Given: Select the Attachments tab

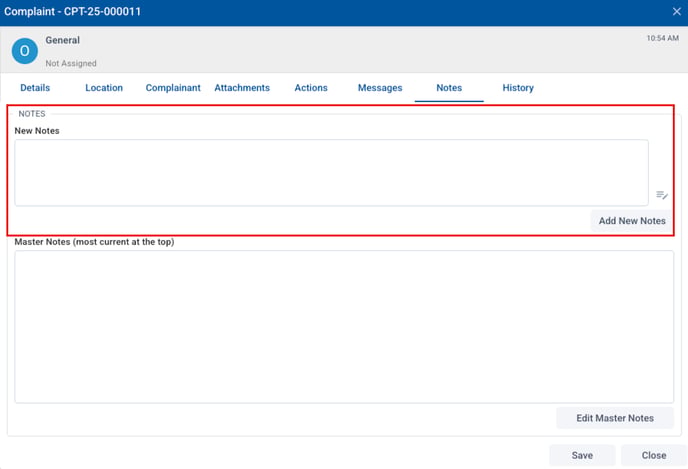Looking at the screenshot, I should pyautogui.click(x=242, y=88).
